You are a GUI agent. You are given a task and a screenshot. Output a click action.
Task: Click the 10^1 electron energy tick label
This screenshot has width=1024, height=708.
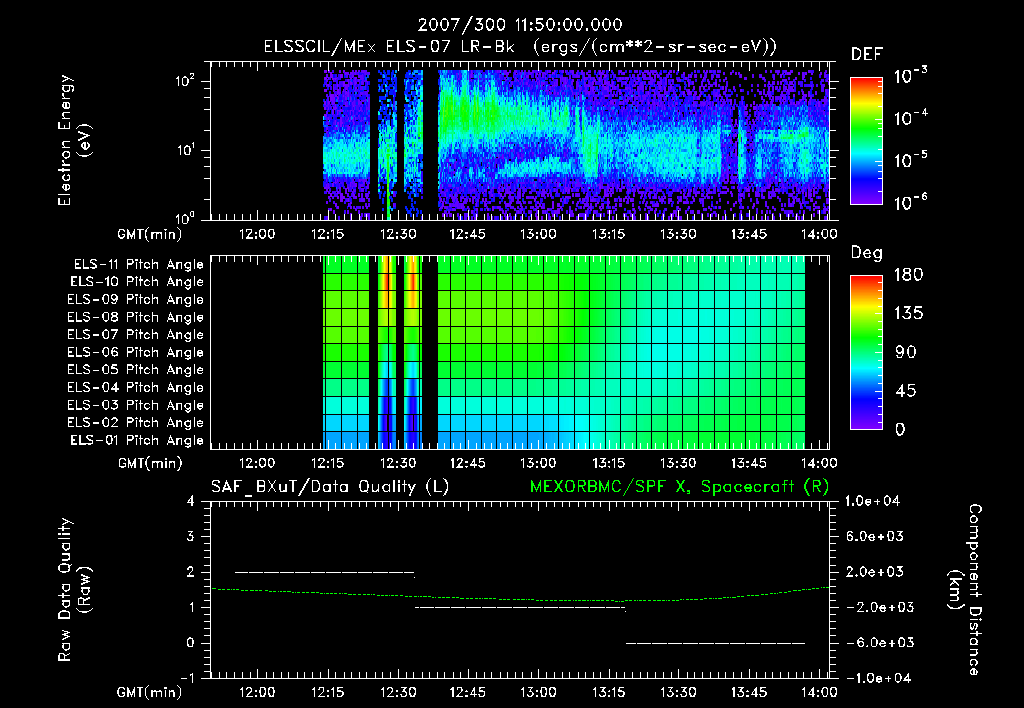point(185,150)
